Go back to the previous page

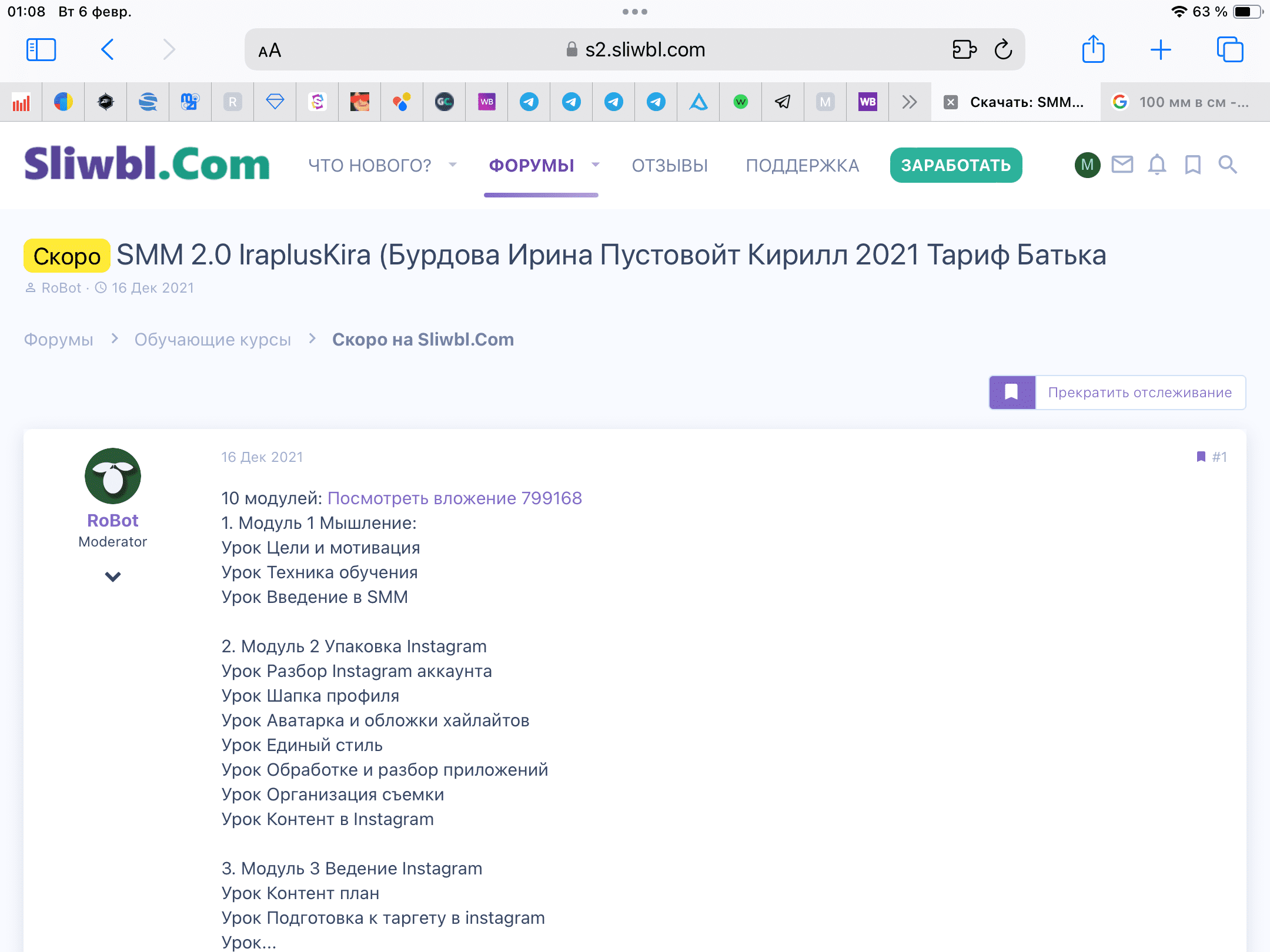(x=107, y=50)
